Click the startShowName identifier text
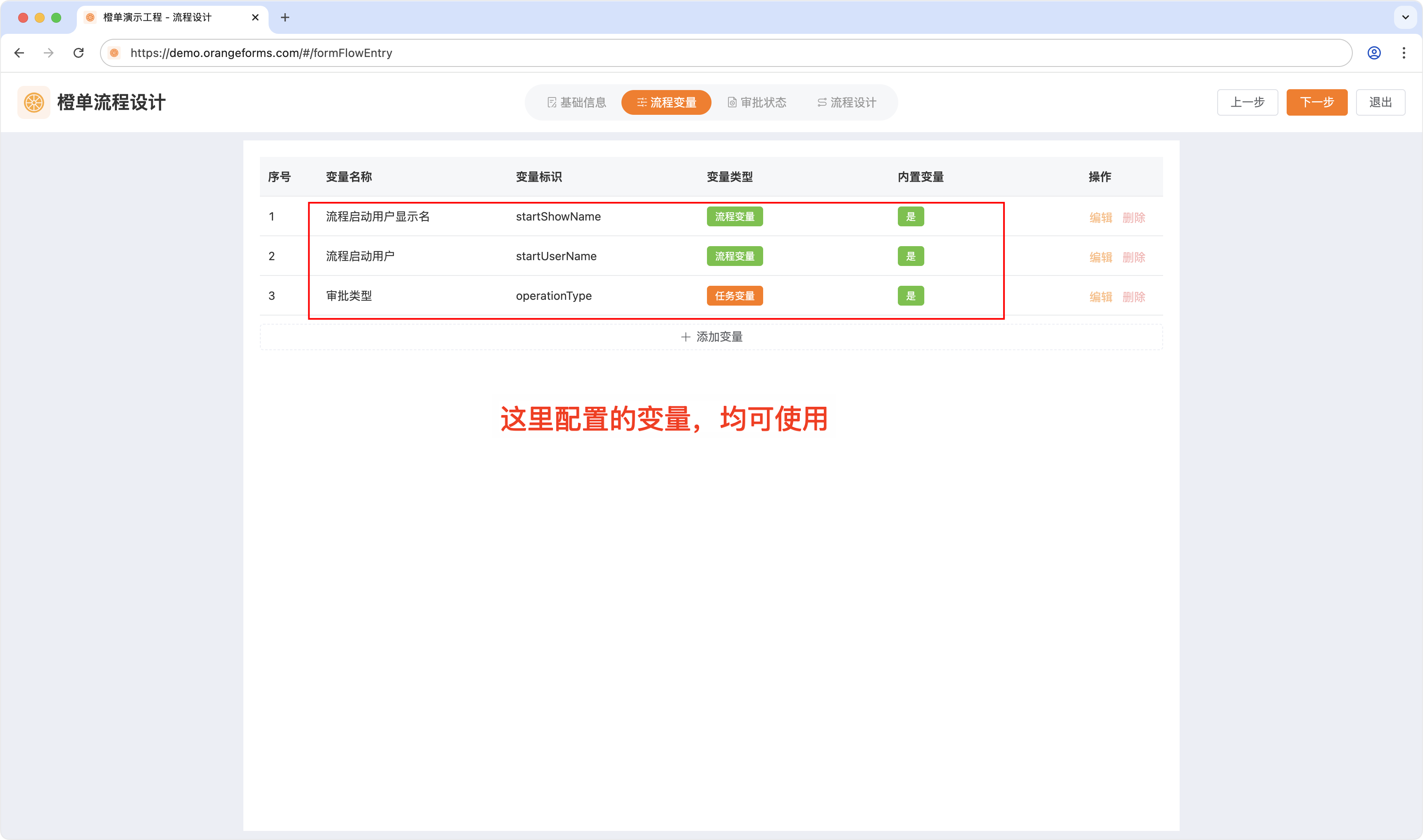The image size is (1423, 840). 558,217
